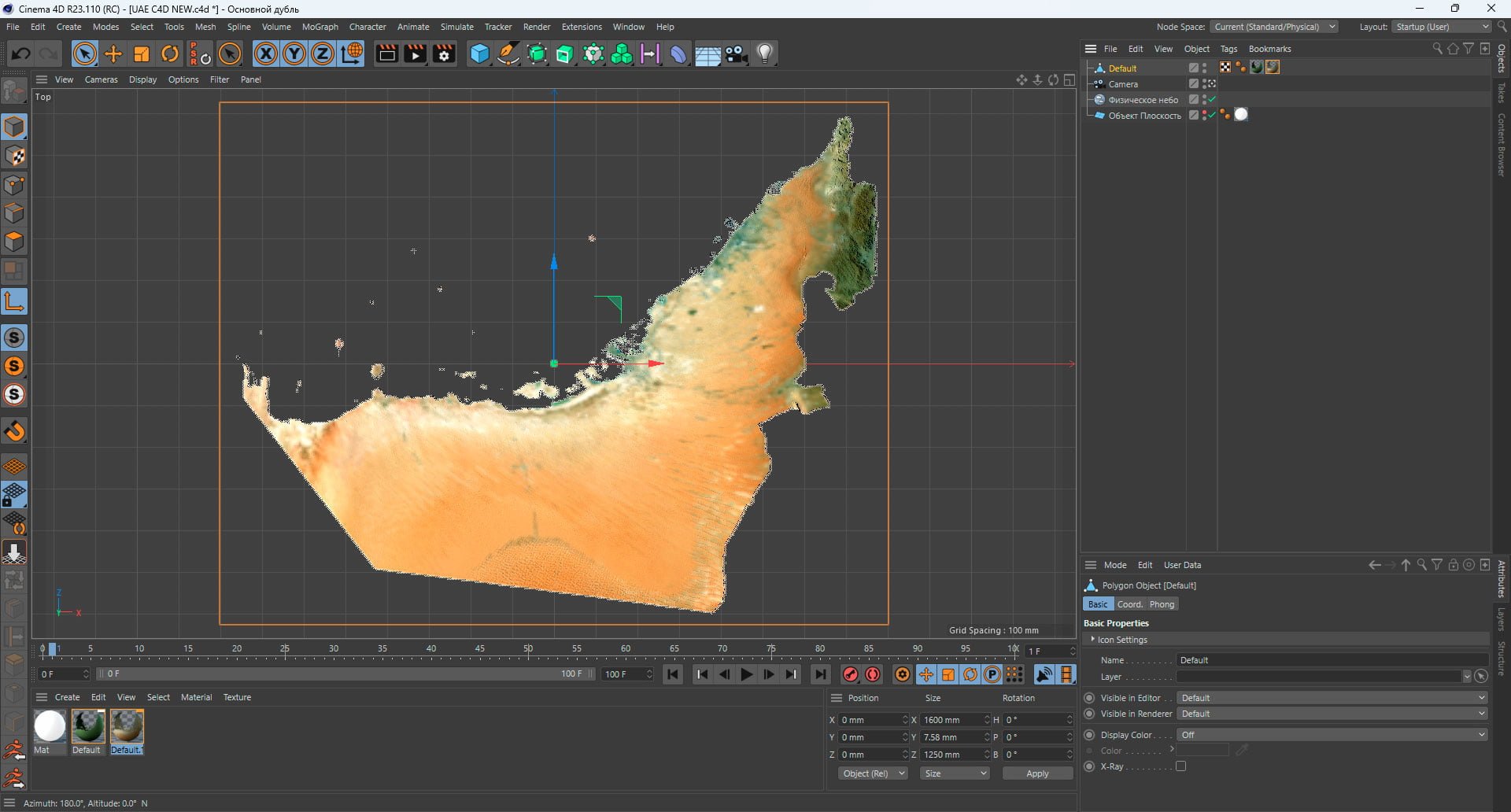Select the Rotate tool icon

coord(170,54)
